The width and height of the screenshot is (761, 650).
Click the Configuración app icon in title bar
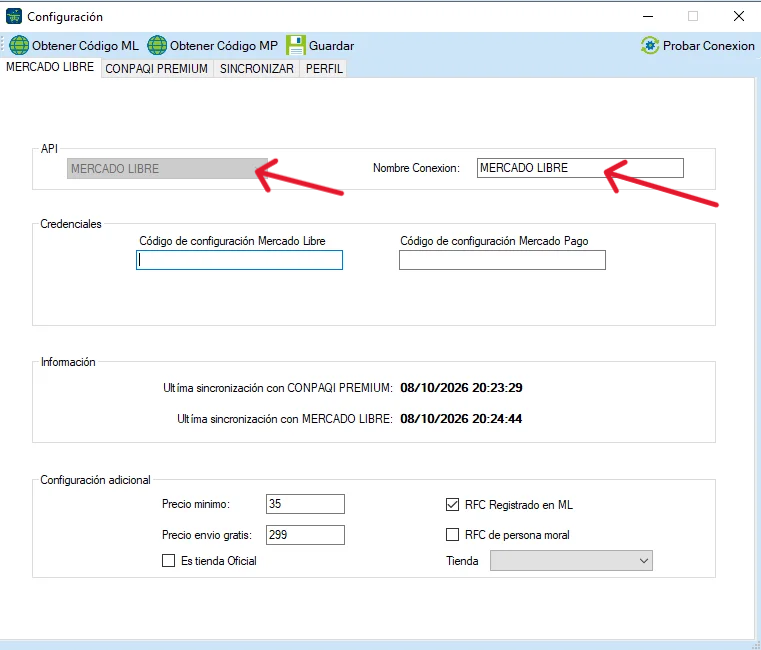point(14,17)
